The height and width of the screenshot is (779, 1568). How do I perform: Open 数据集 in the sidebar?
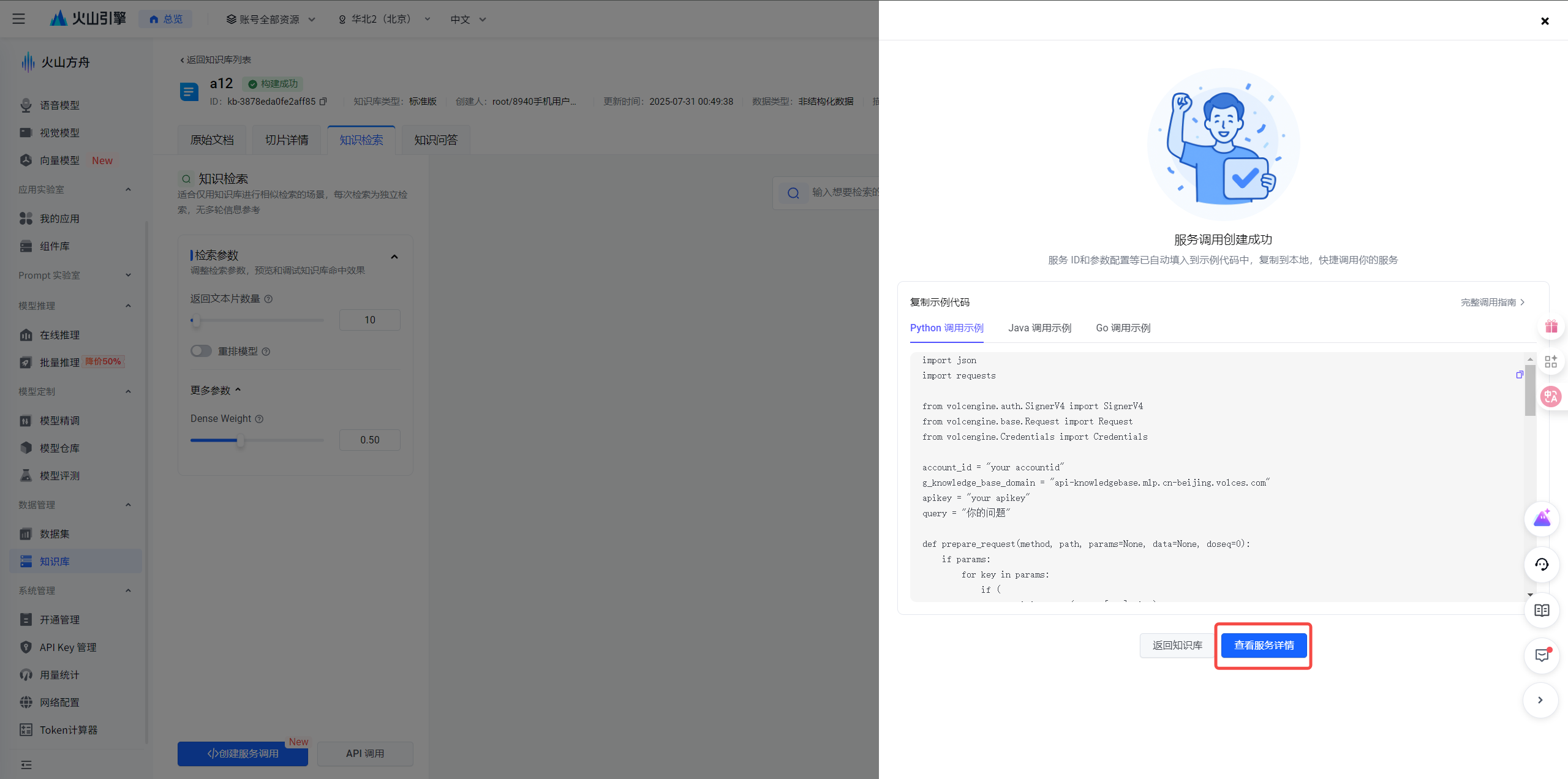tap(55, 534)
